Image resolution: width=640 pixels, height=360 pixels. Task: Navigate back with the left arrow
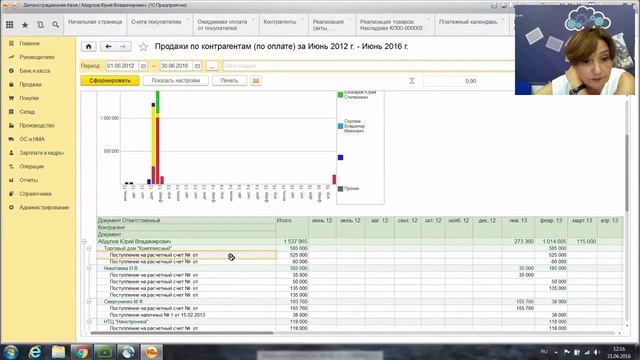click(108, 47)
